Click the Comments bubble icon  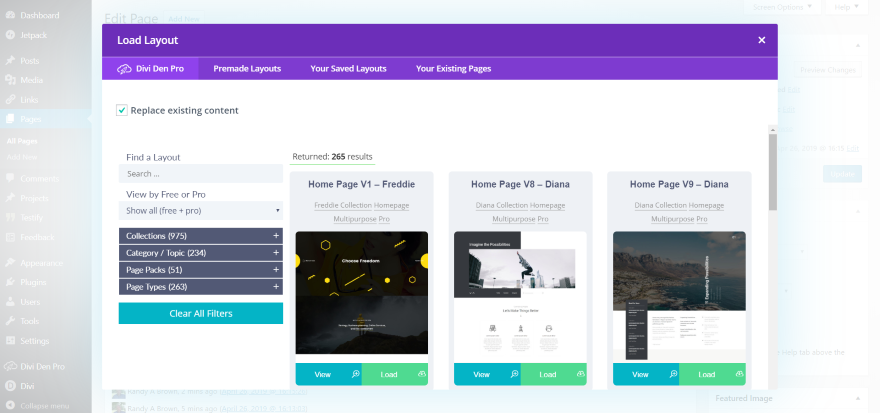10,178
